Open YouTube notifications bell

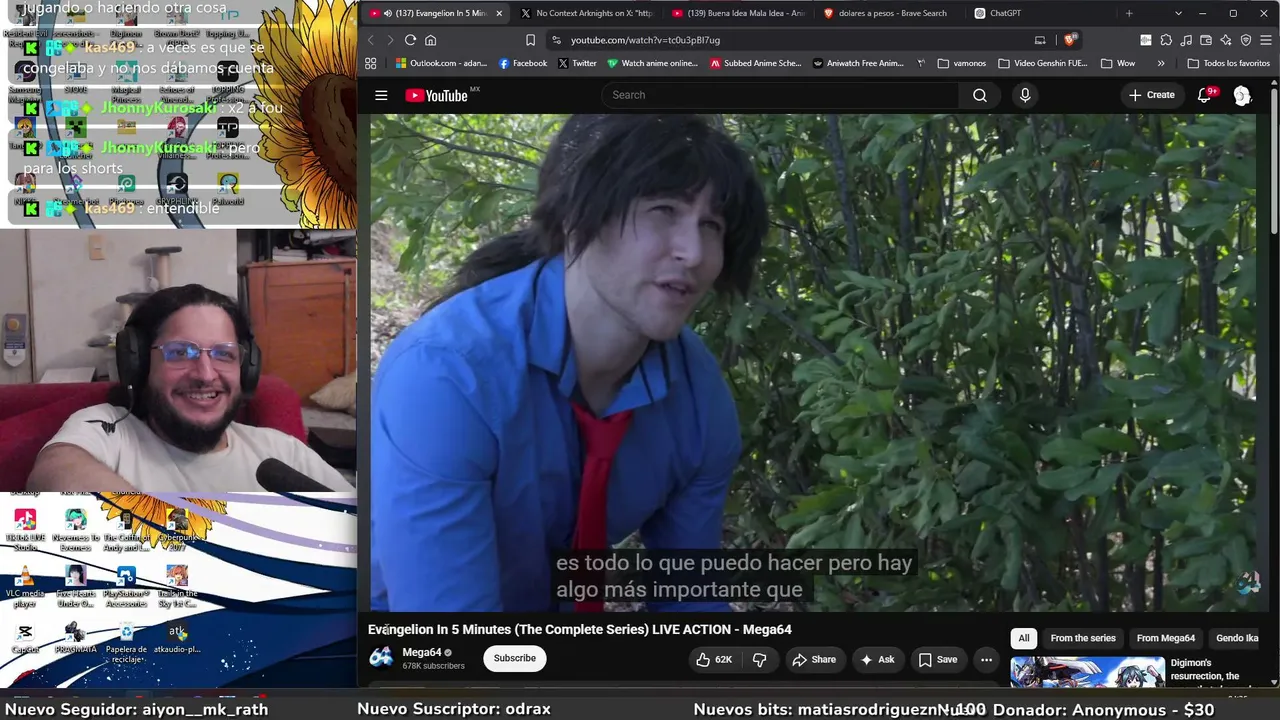tap(1205, 95)
